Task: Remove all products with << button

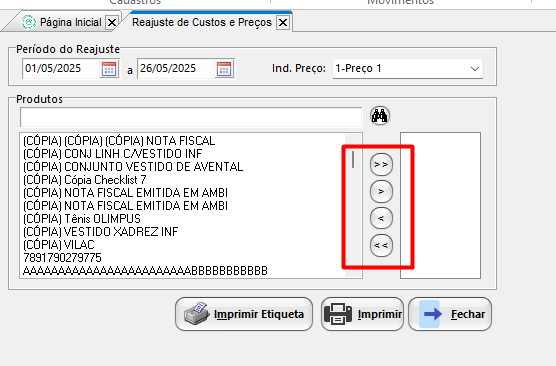Action: coord(381,245)
